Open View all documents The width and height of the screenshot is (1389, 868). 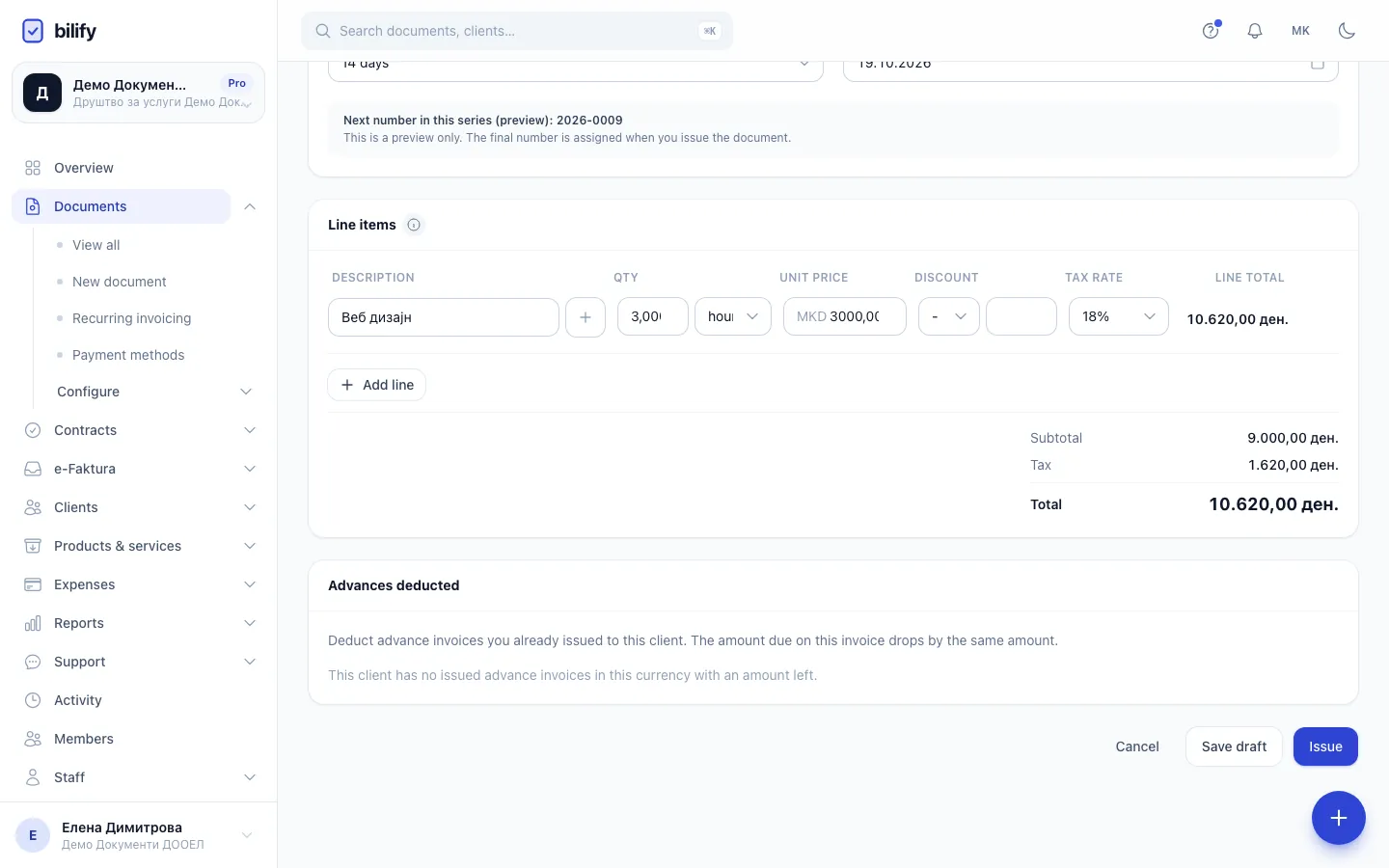(95, 245)
